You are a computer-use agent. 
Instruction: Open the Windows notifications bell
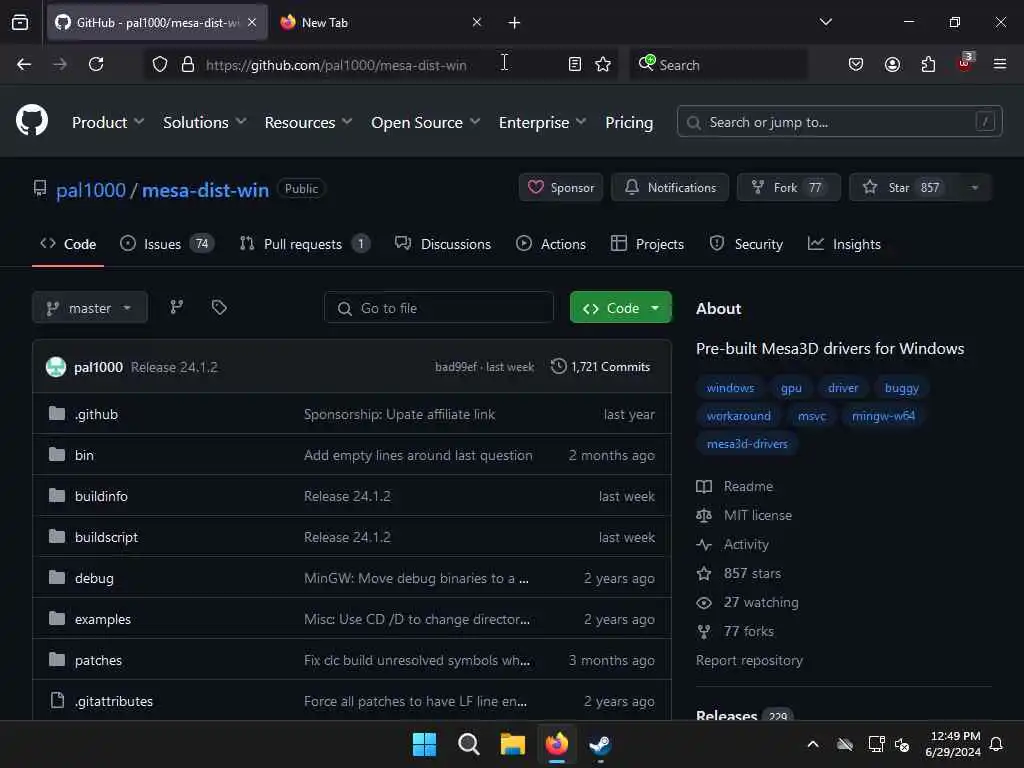tap(997, 744)
